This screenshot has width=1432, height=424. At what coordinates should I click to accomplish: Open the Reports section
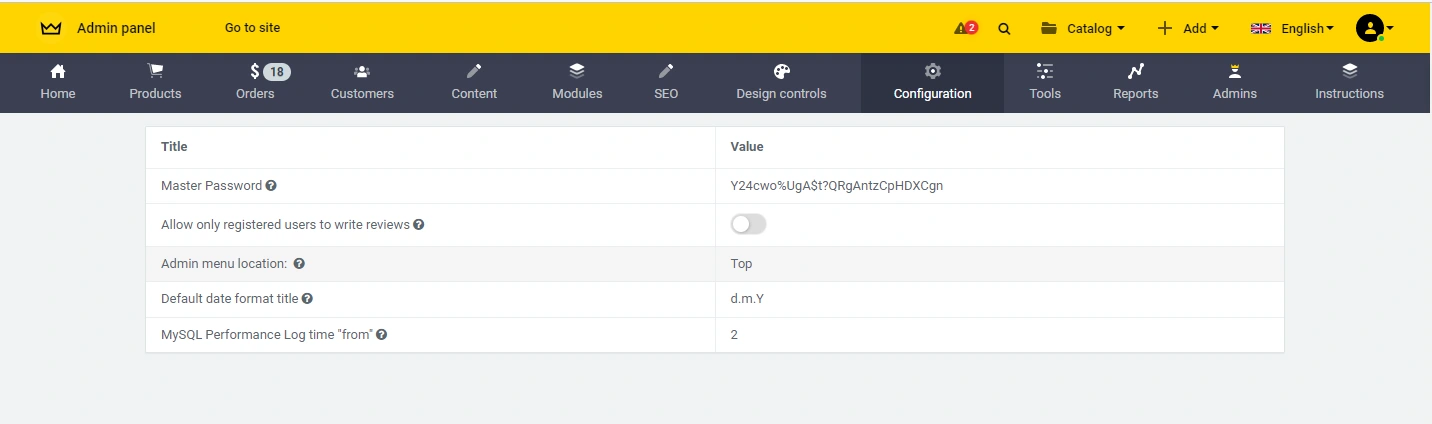[1135, 82]
